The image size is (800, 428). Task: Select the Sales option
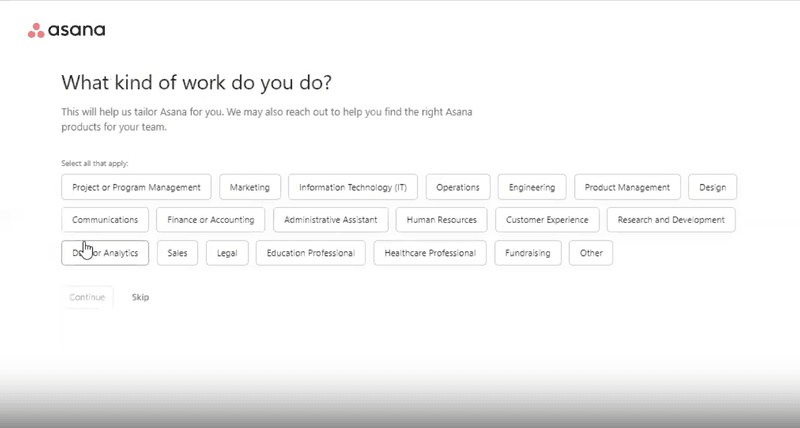(x=177, y=253)
